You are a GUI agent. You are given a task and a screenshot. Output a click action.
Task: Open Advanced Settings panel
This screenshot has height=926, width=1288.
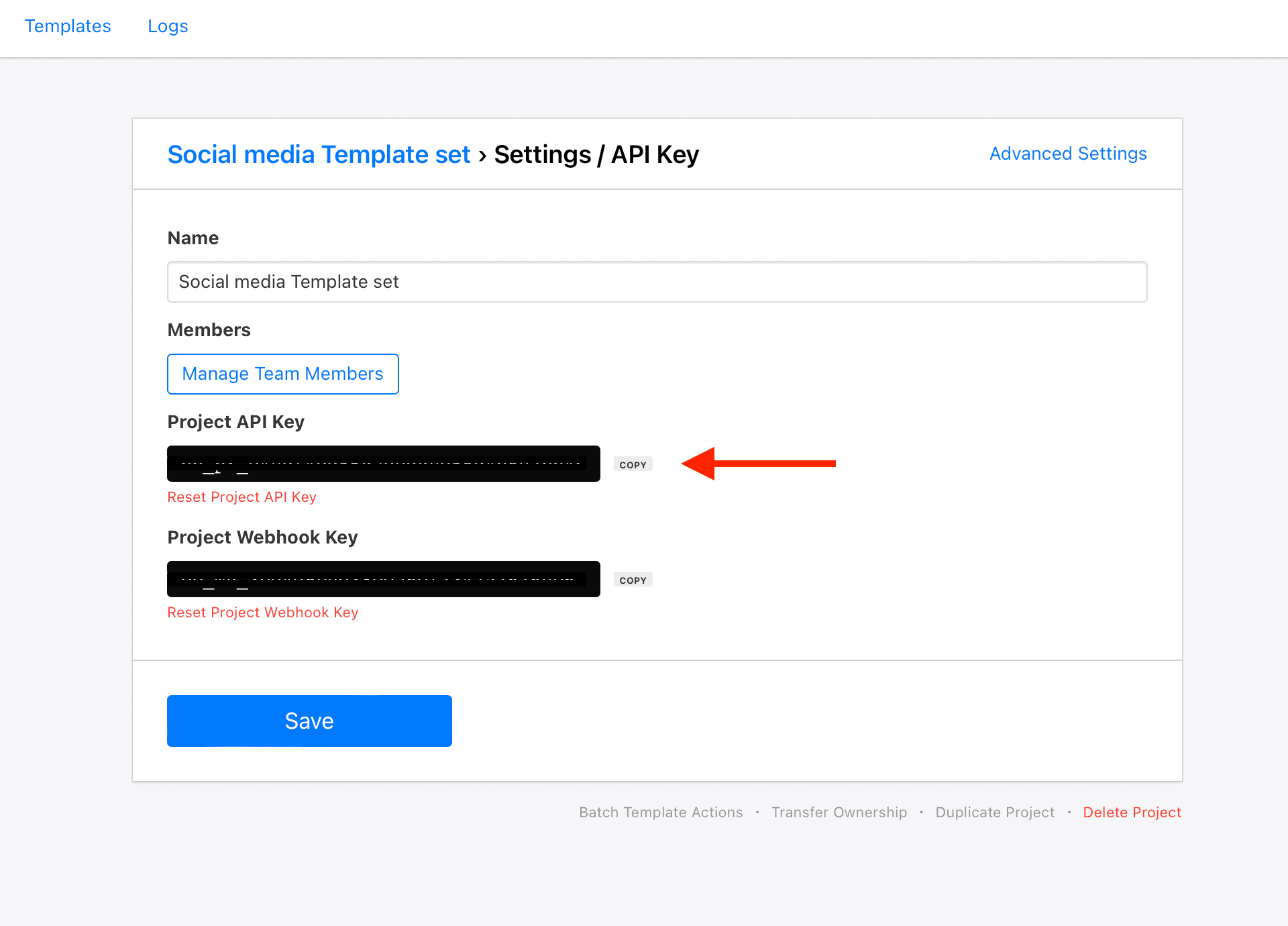coord(1067,153)
